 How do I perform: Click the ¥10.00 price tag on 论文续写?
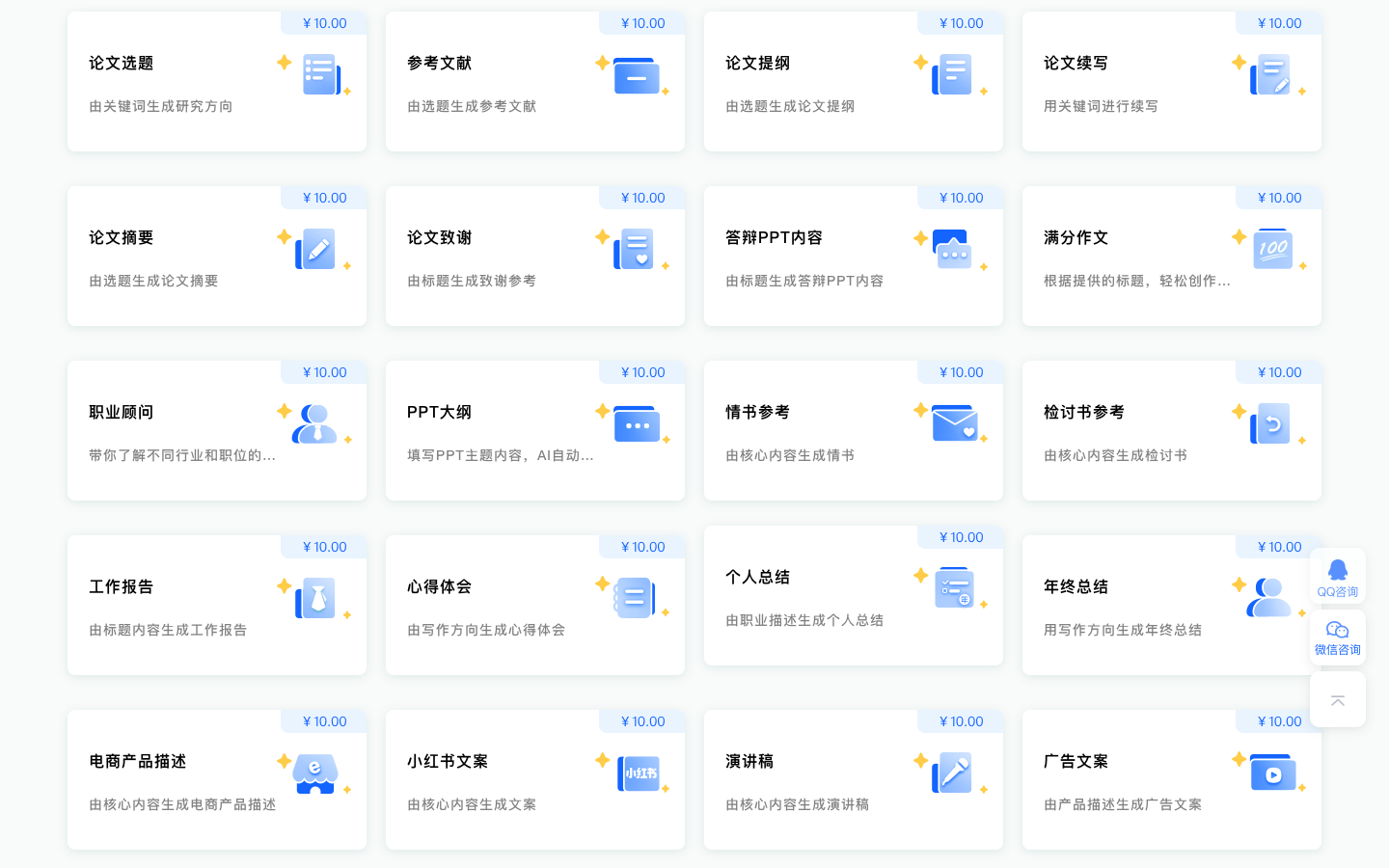click(1279, 23)
